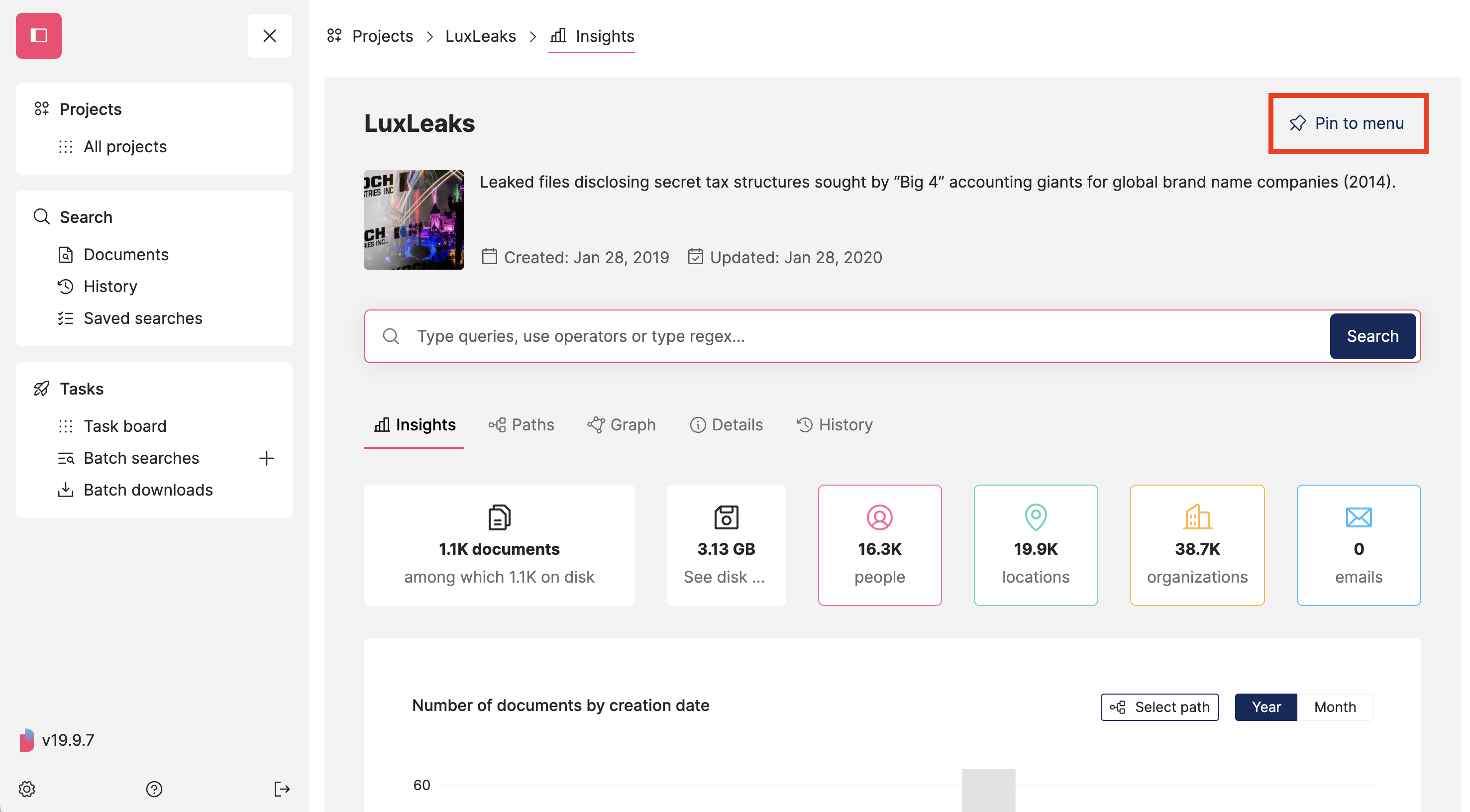Viewport: 1470px width, 812px height.
Task: Open the 0 emails card
Action: click(1358, 545)
